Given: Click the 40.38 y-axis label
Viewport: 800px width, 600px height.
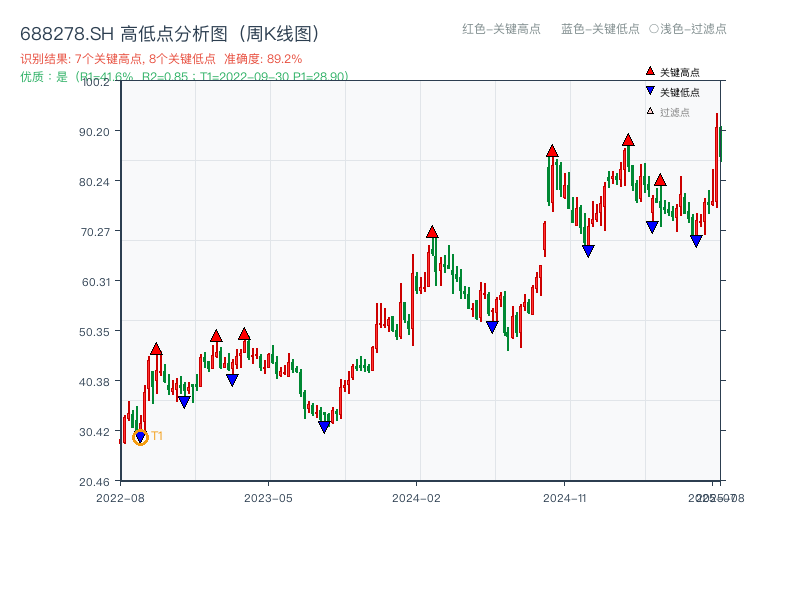Looking at the screenshot, I should 94,382.
